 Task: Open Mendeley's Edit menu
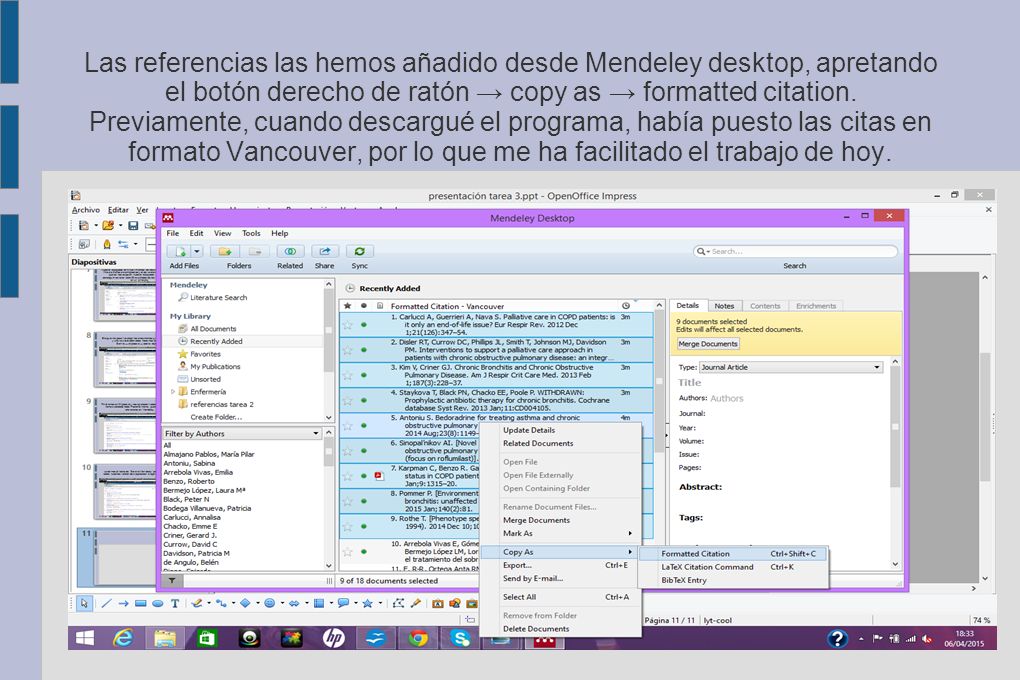pos(196,233)
